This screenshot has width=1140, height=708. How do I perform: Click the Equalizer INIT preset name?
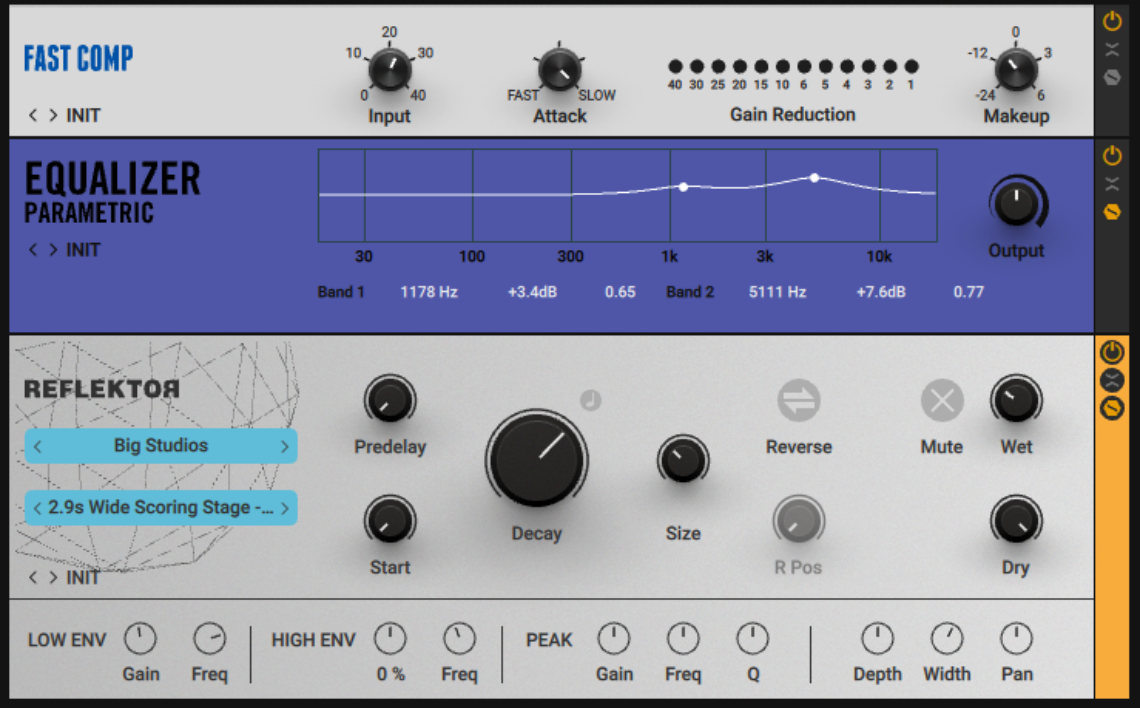click(x=85, y=250)
